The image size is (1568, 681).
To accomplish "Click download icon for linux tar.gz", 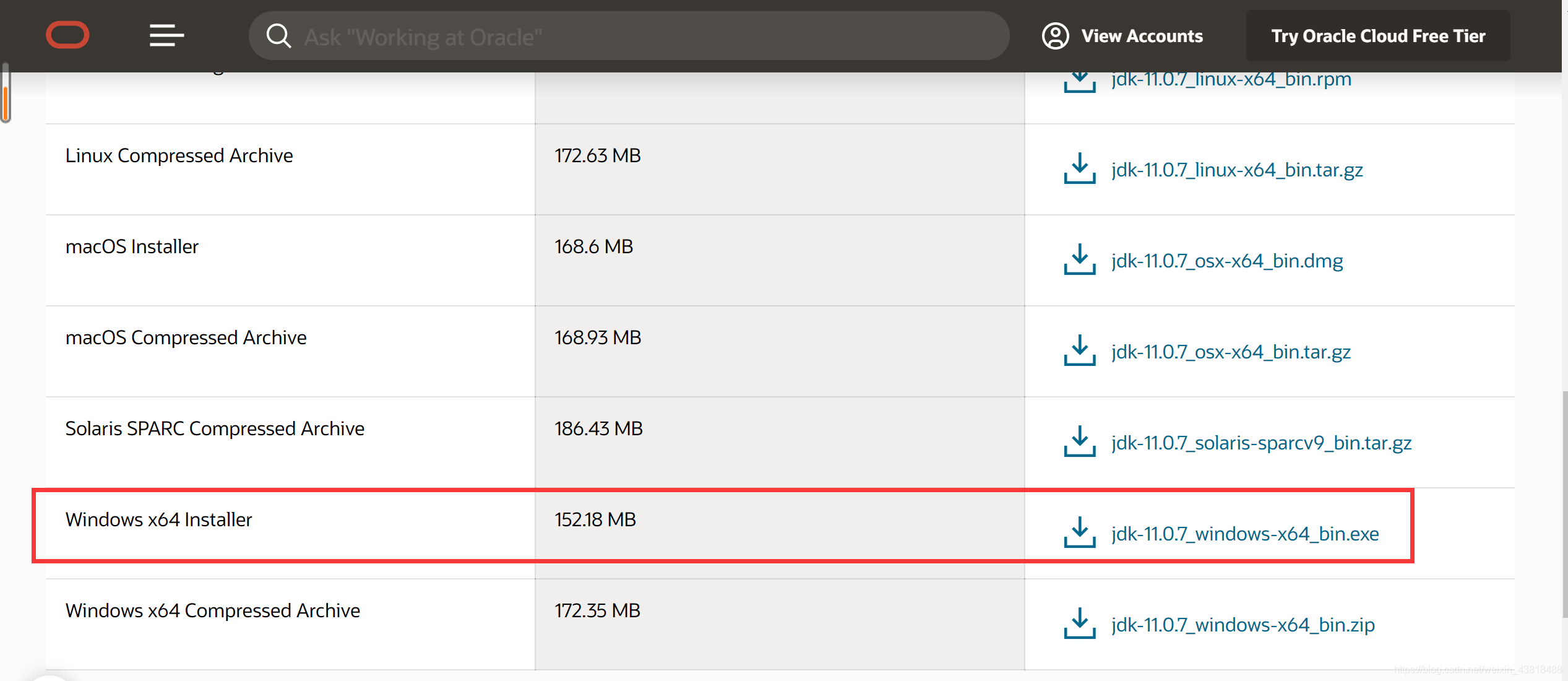I will tap(1079, 168).
